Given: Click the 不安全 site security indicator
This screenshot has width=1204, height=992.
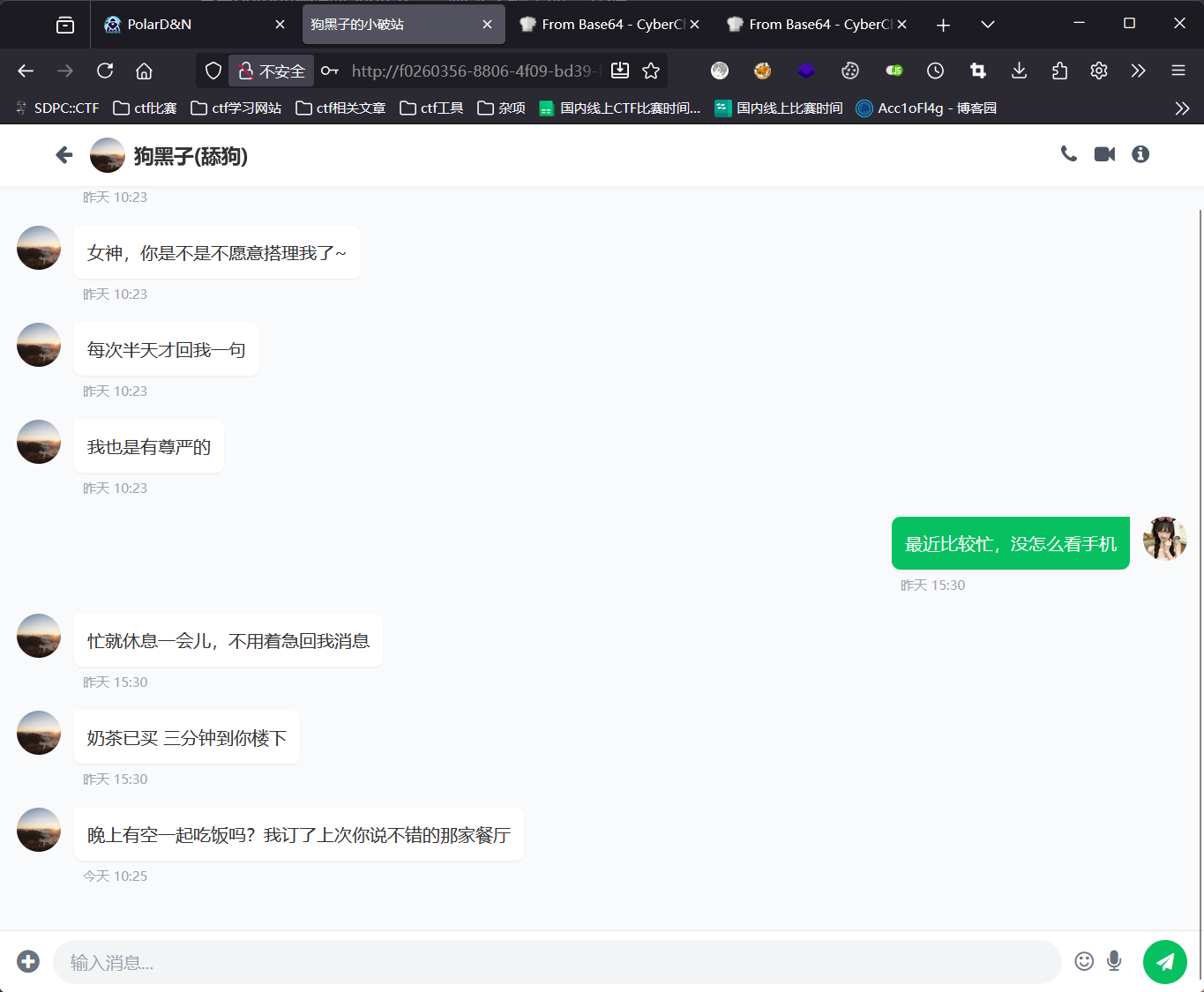Looking at the screenshot, I should [272, 71].
